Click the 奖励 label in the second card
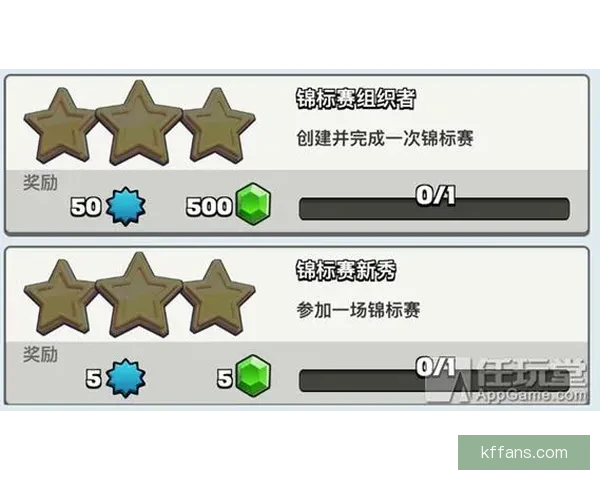Image resolution: width=600 pixels, height=480 pixels. click(x=41, y=354)
